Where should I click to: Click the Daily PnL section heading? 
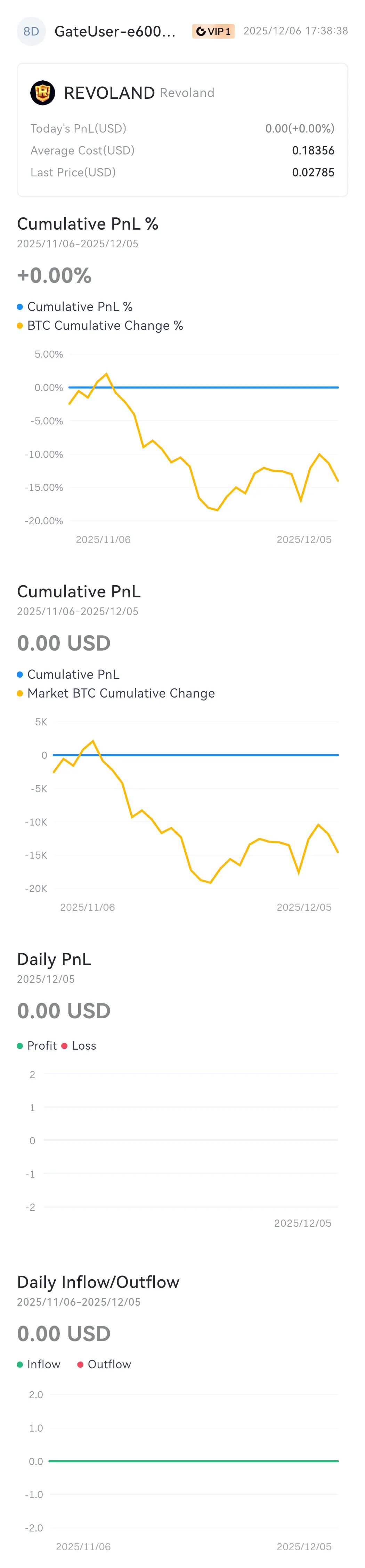click(x=54, y=960)
